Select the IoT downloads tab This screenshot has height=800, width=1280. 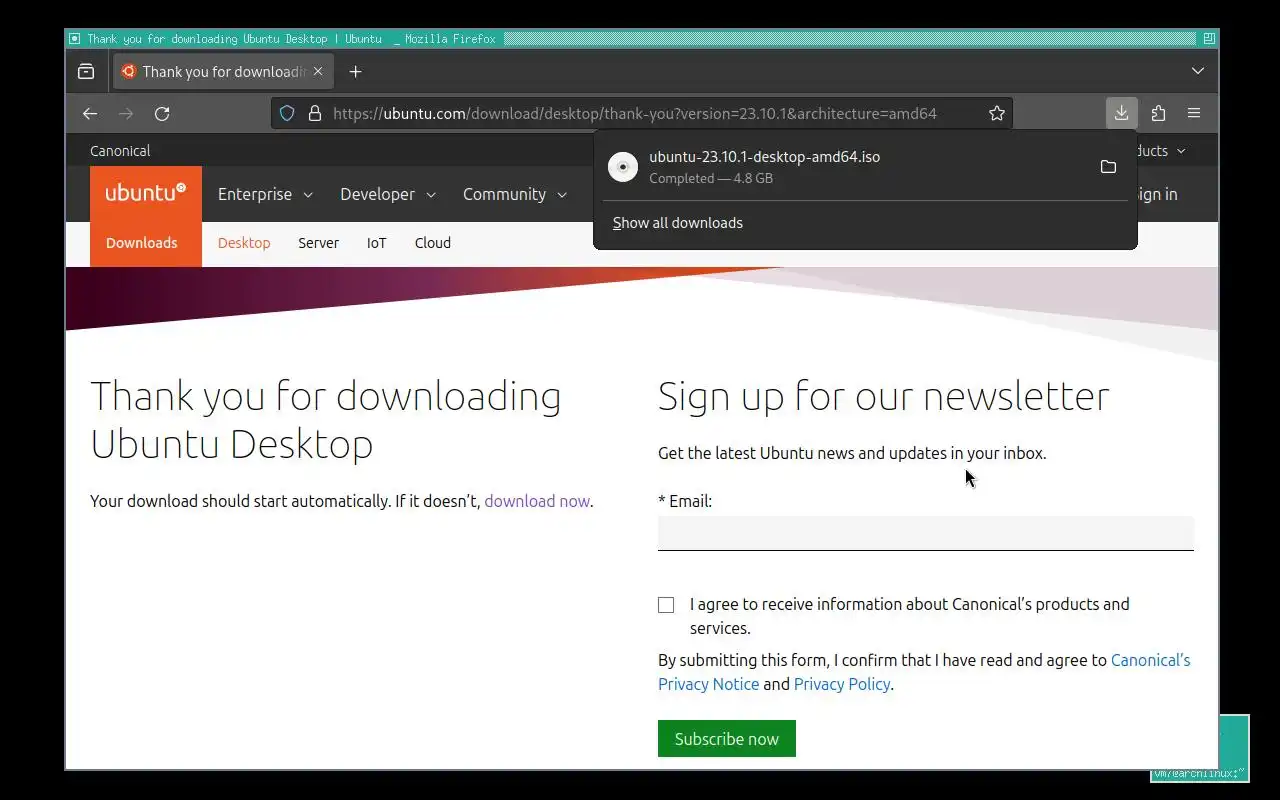[x=376, y=243]
